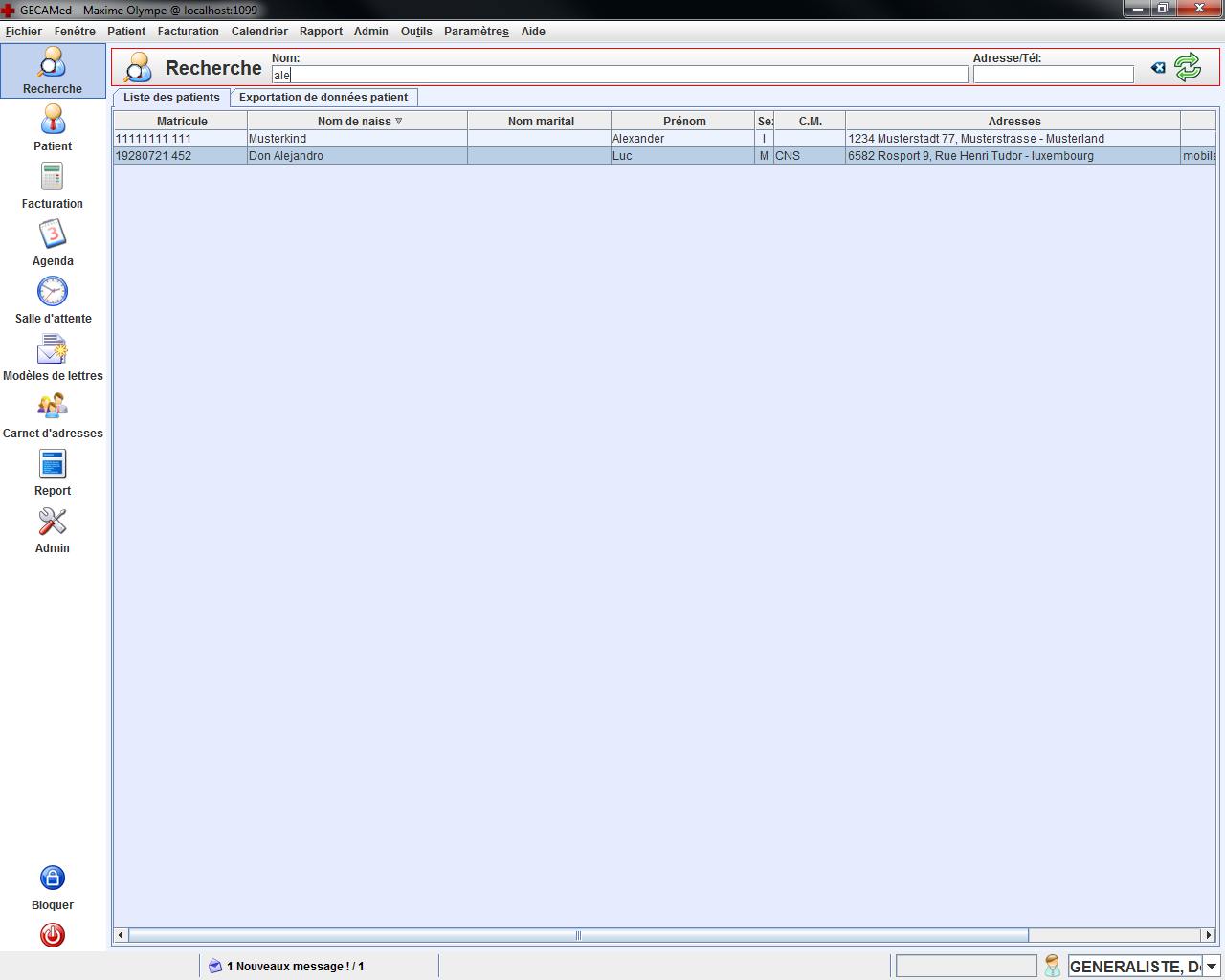Viewport: 1225px width, 980px height.
Task: Expand the GENERALISTE physician dropdown
Action: (x=1211, y=967)
